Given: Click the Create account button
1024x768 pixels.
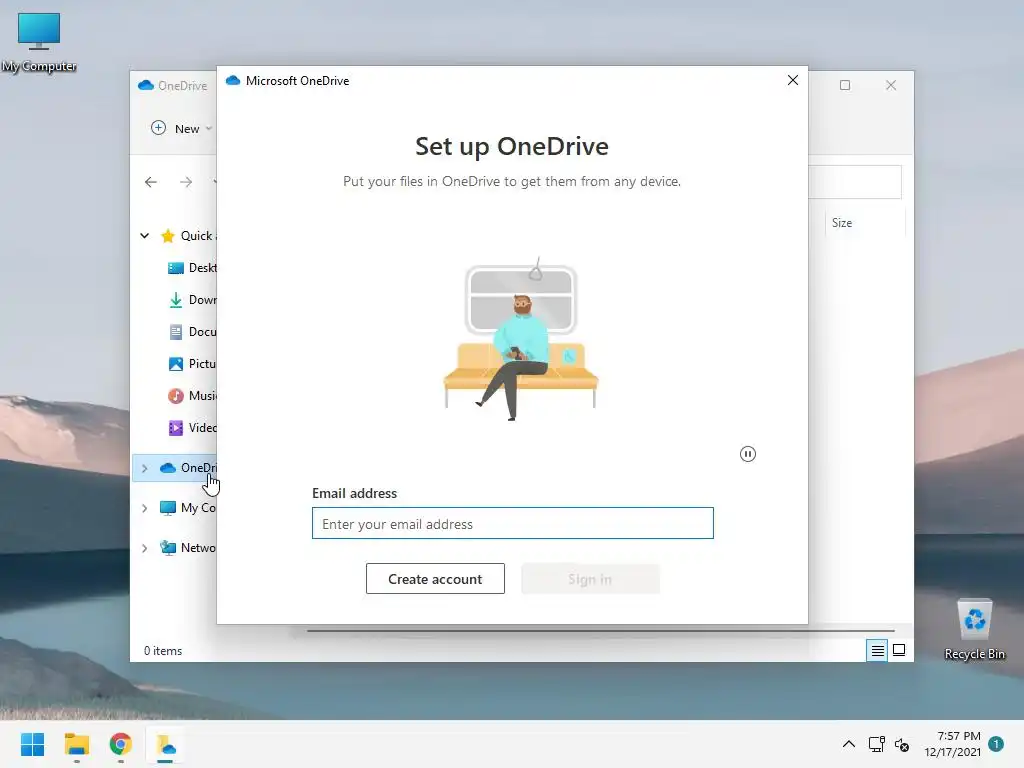Looking at the screenshot, I should (435, 579).
